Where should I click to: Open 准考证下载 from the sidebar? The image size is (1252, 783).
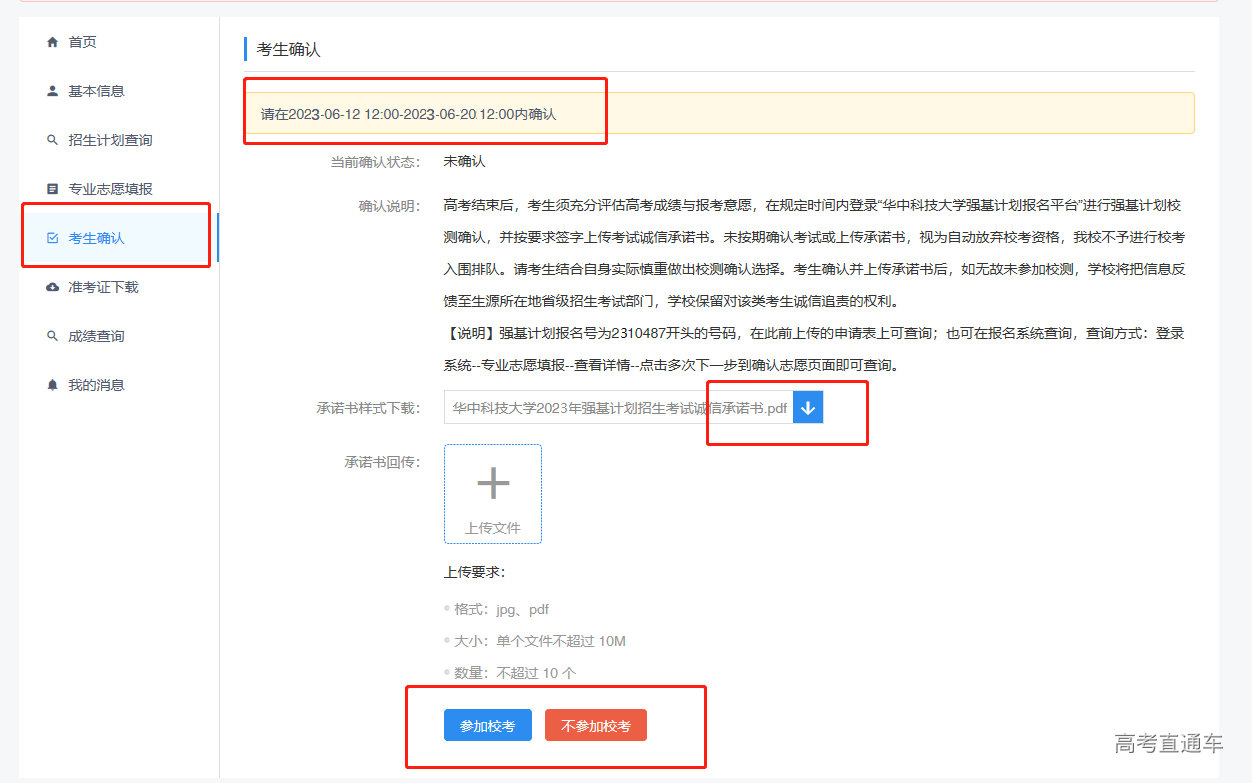pos(103,287)
